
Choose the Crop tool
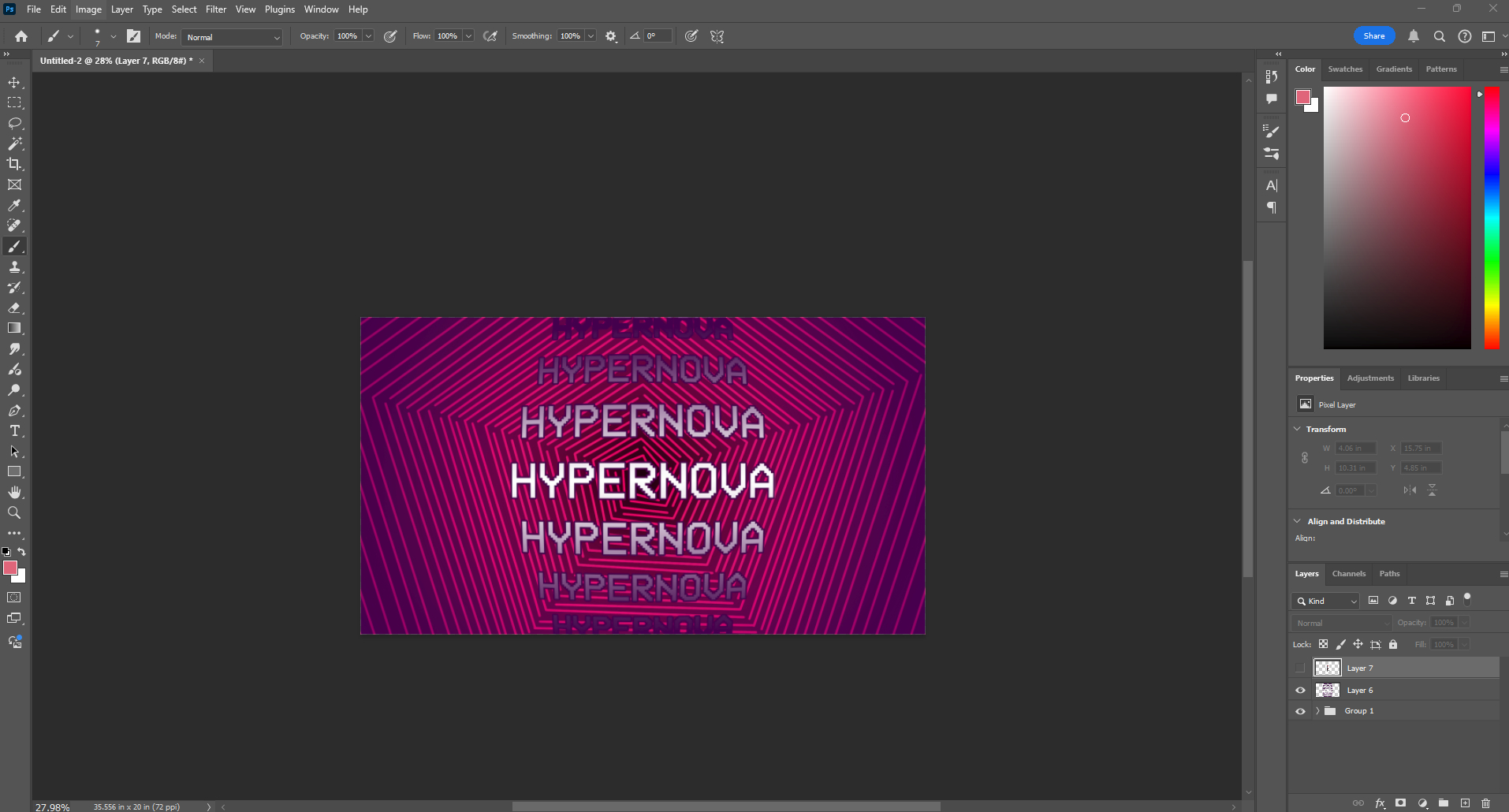point(14,164)
